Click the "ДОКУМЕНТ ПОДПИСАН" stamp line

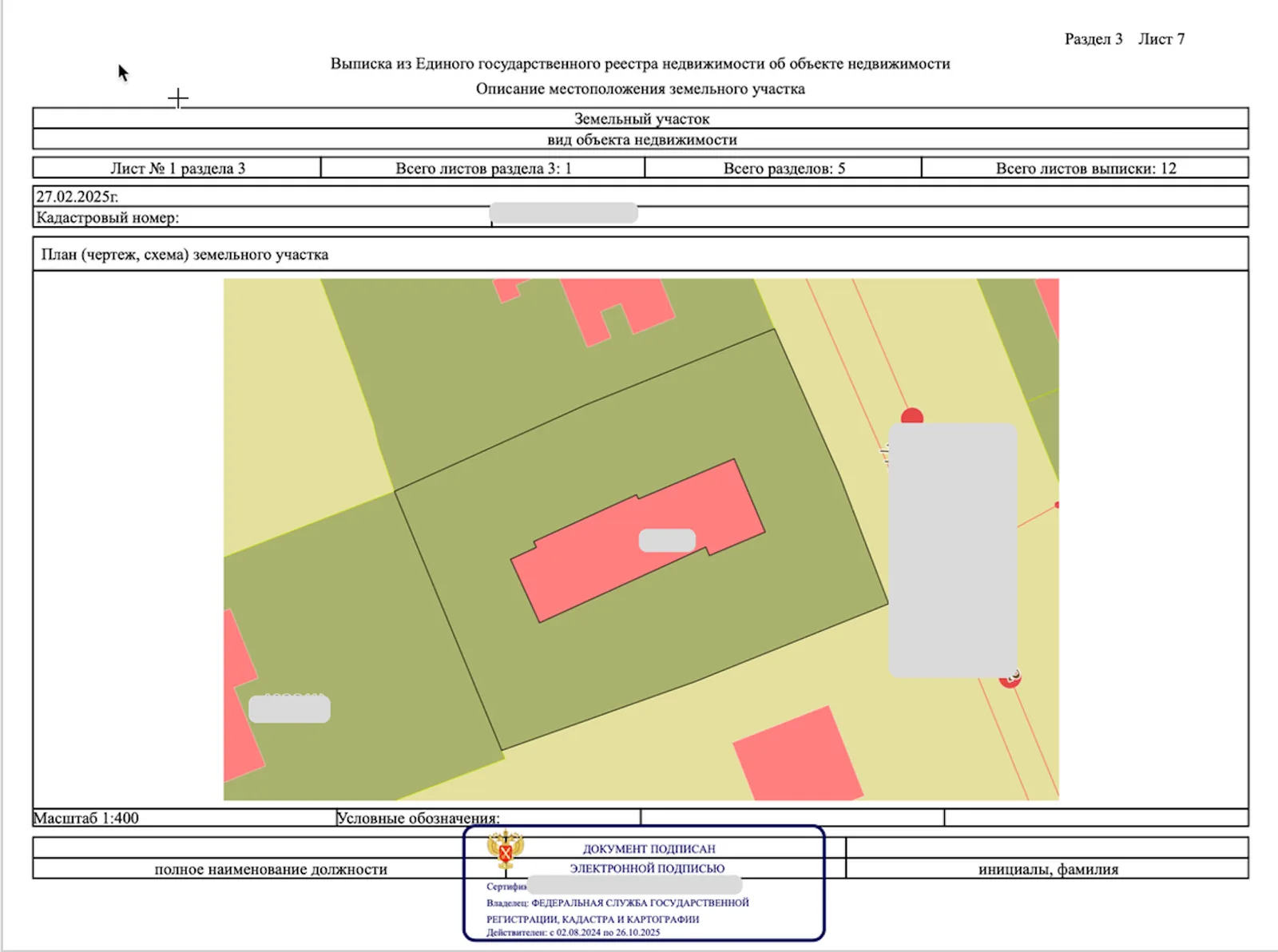point(649,849)
